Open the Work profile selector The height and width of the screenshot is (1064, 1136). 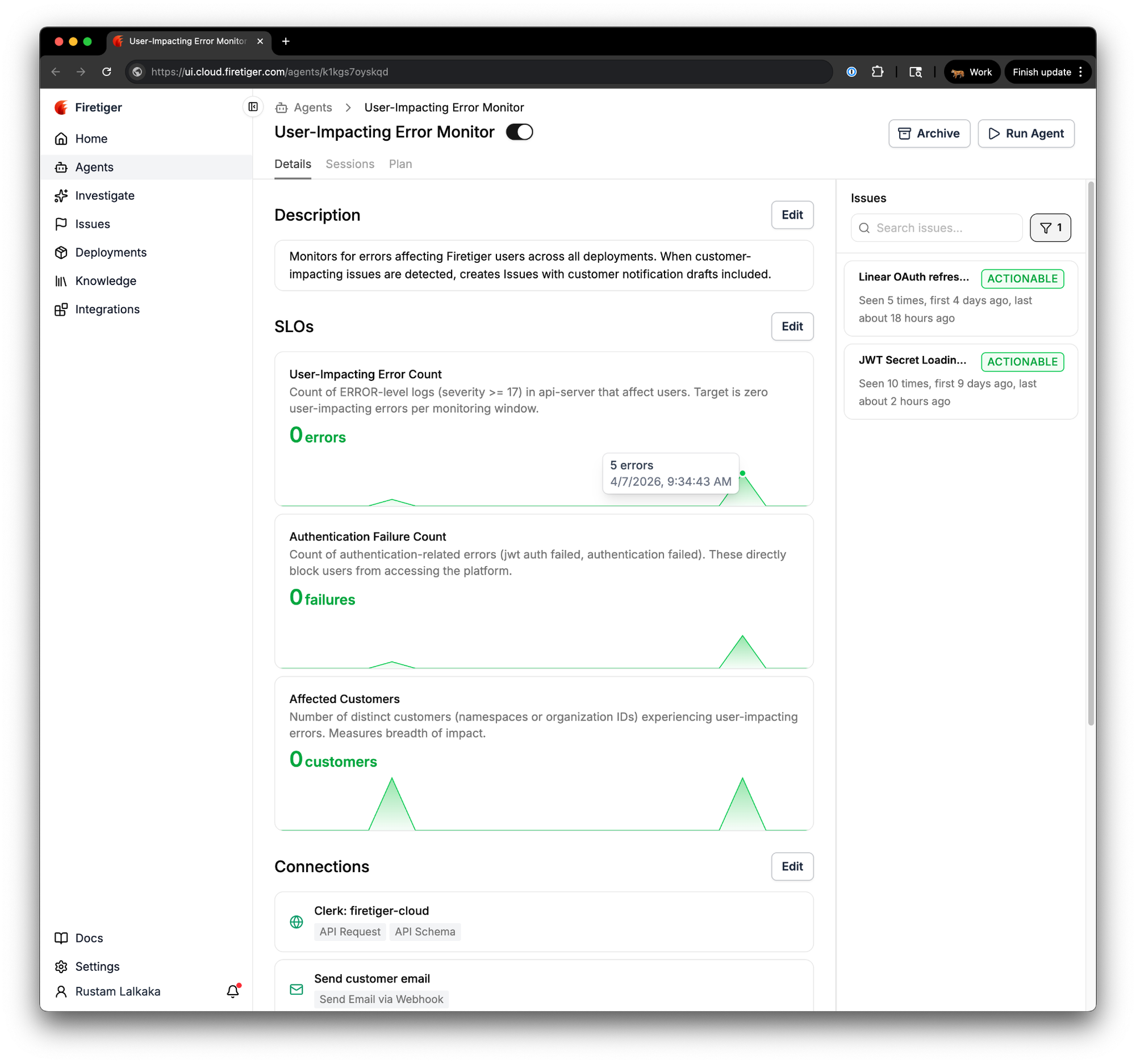coord(971,72)
